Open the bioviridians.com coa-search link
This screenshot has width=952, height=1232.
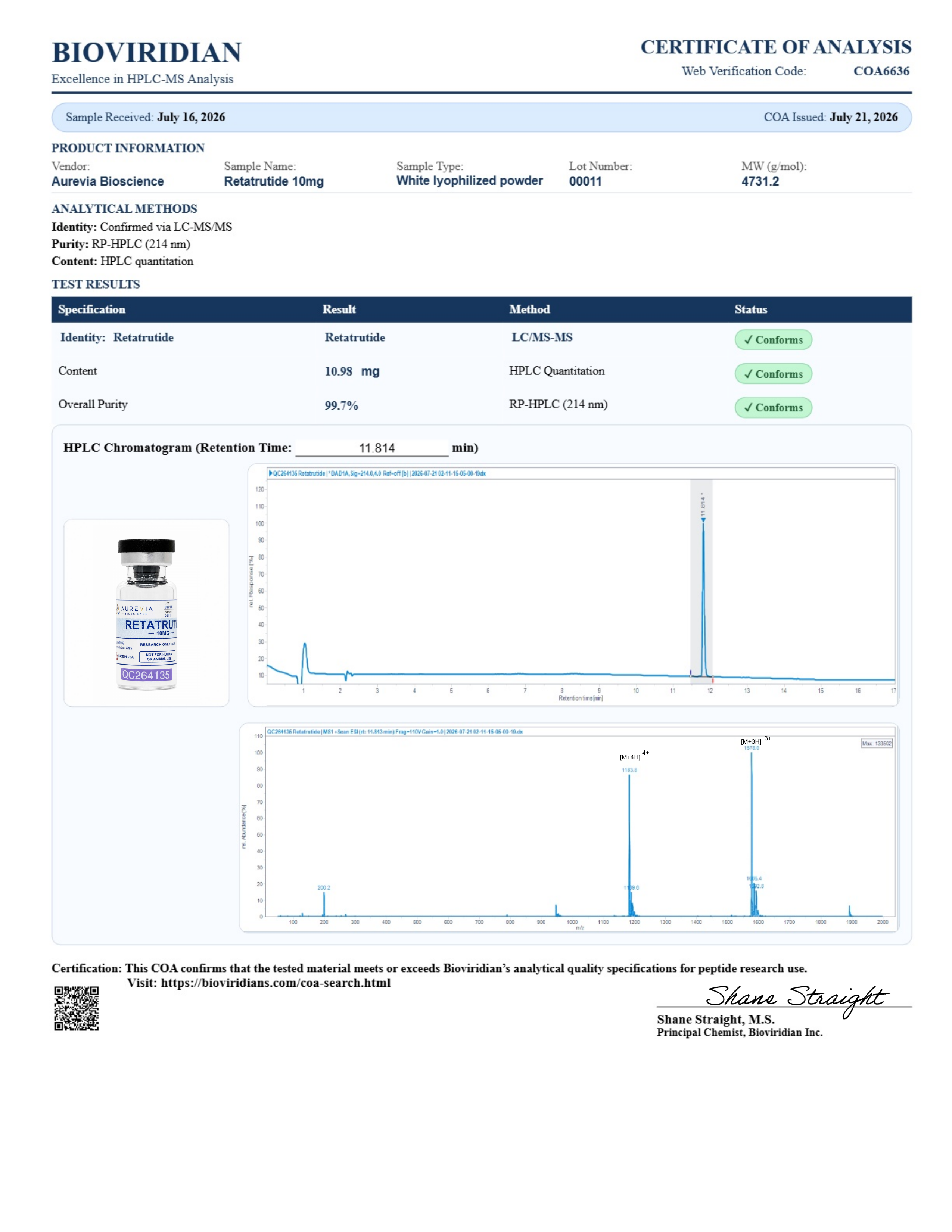click(275, 983)
